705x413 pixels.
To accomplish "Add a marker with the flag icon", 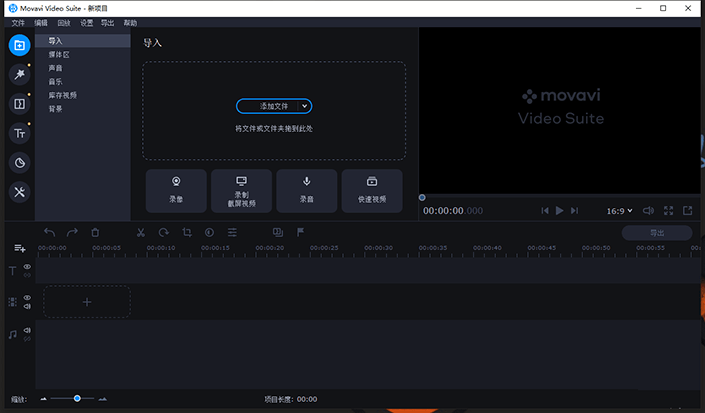I will click(x=300, y=232).
